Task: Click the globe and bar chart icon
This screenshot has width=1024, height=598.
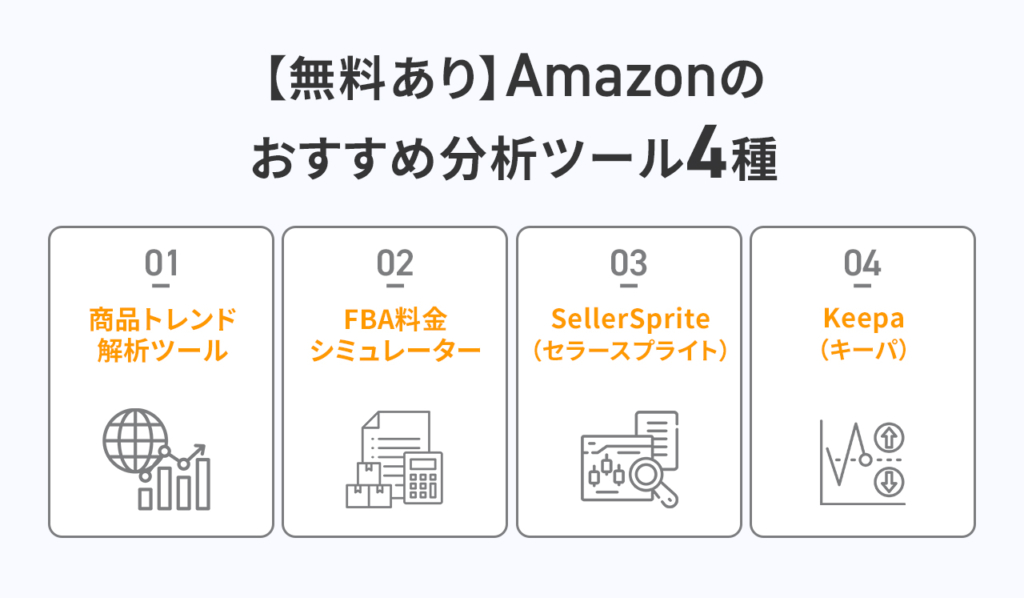Action: tap(157, 459)
